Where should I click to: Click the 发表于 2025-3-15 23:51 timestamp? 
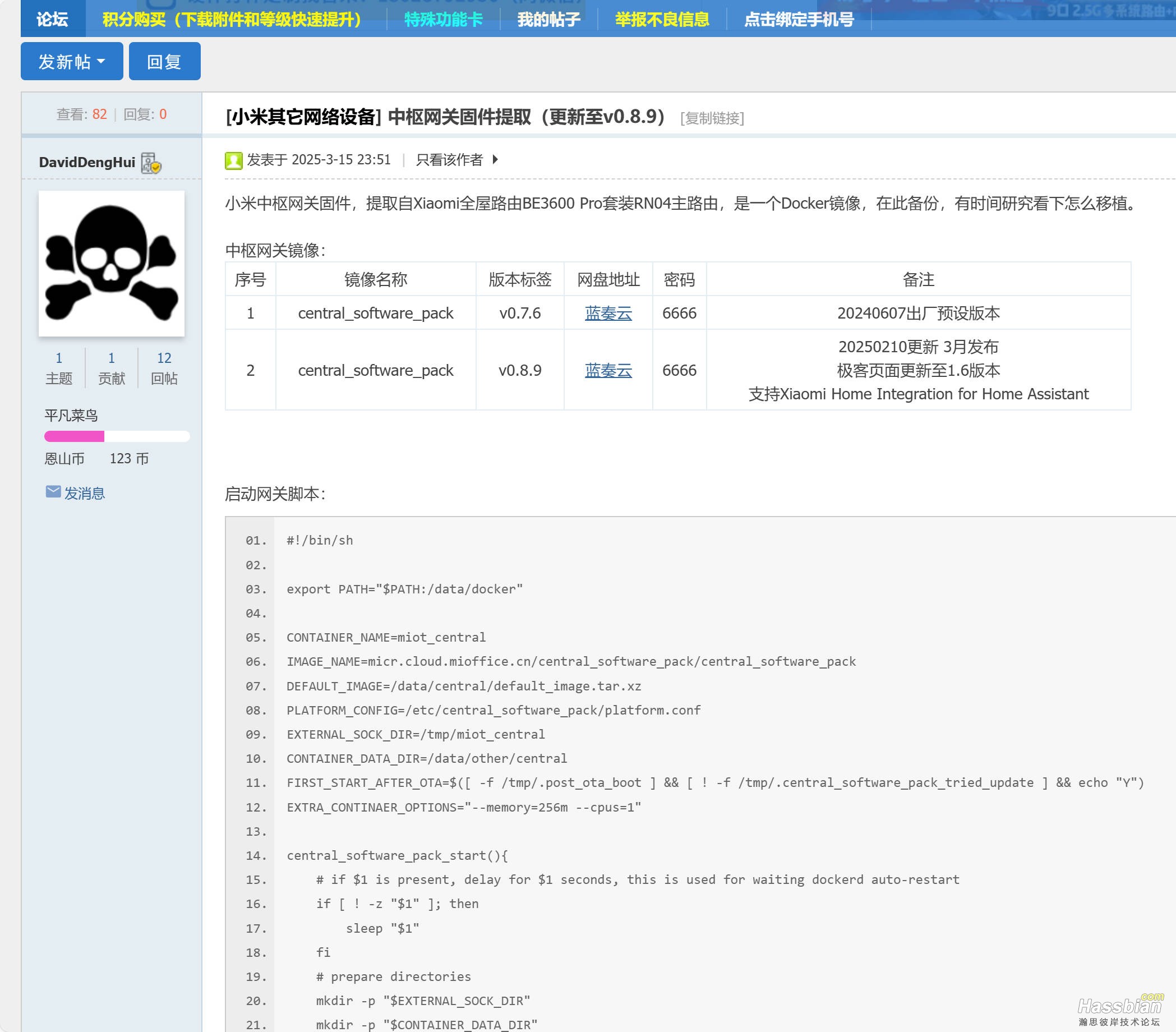pos(319,160)
